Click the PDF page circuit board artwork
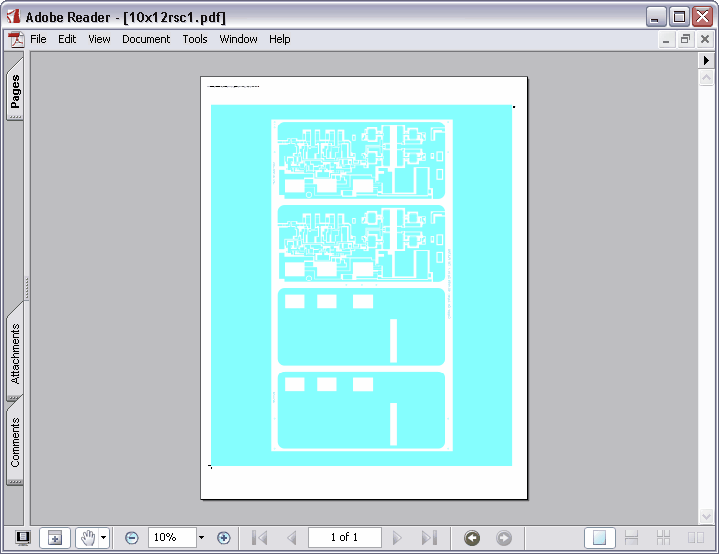Image resolution: width=719 pixels, height=554 pixels. pyautogui.click(x=361, y=285)
